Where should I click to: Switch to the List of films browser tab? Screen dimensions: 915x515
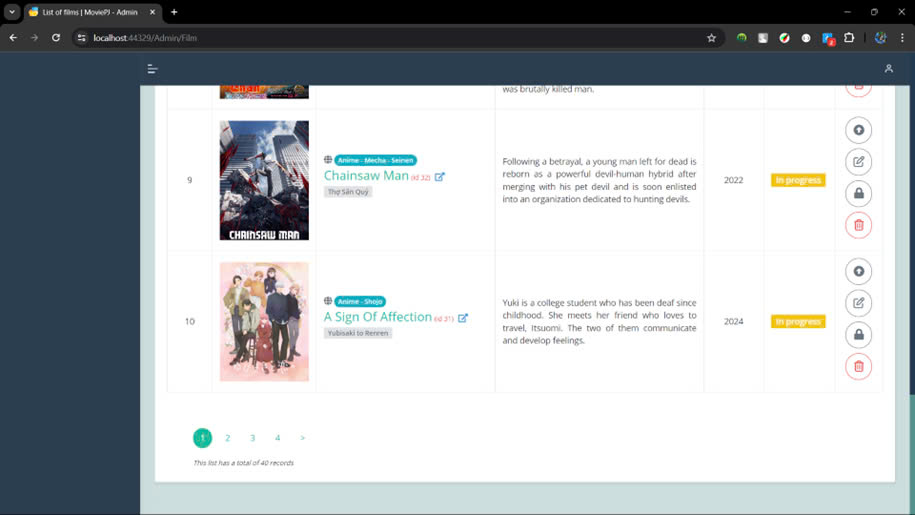pos(90,12)
